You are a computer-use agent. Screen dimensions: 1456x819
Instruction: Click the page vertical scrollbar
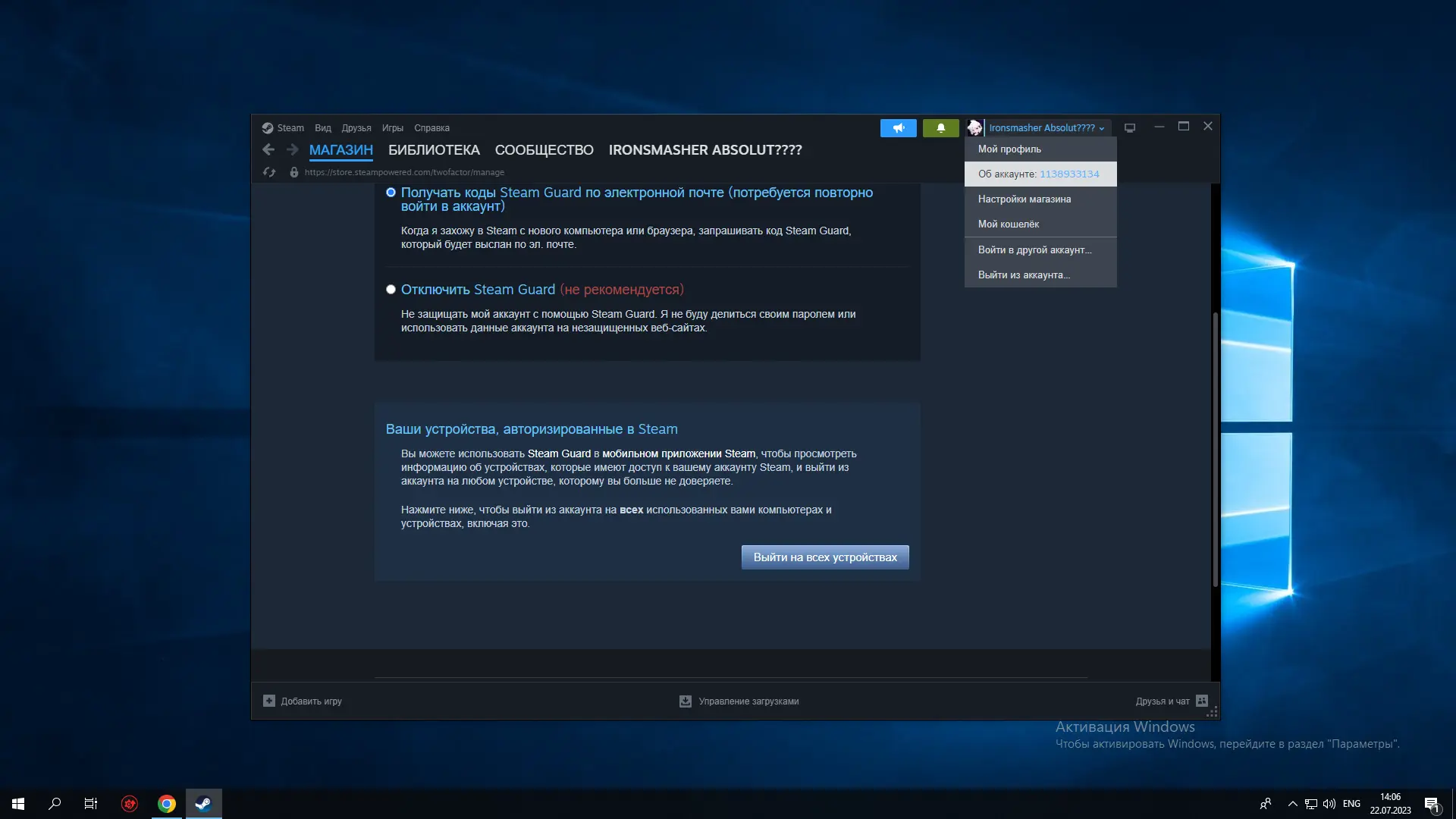[1215, 447]
